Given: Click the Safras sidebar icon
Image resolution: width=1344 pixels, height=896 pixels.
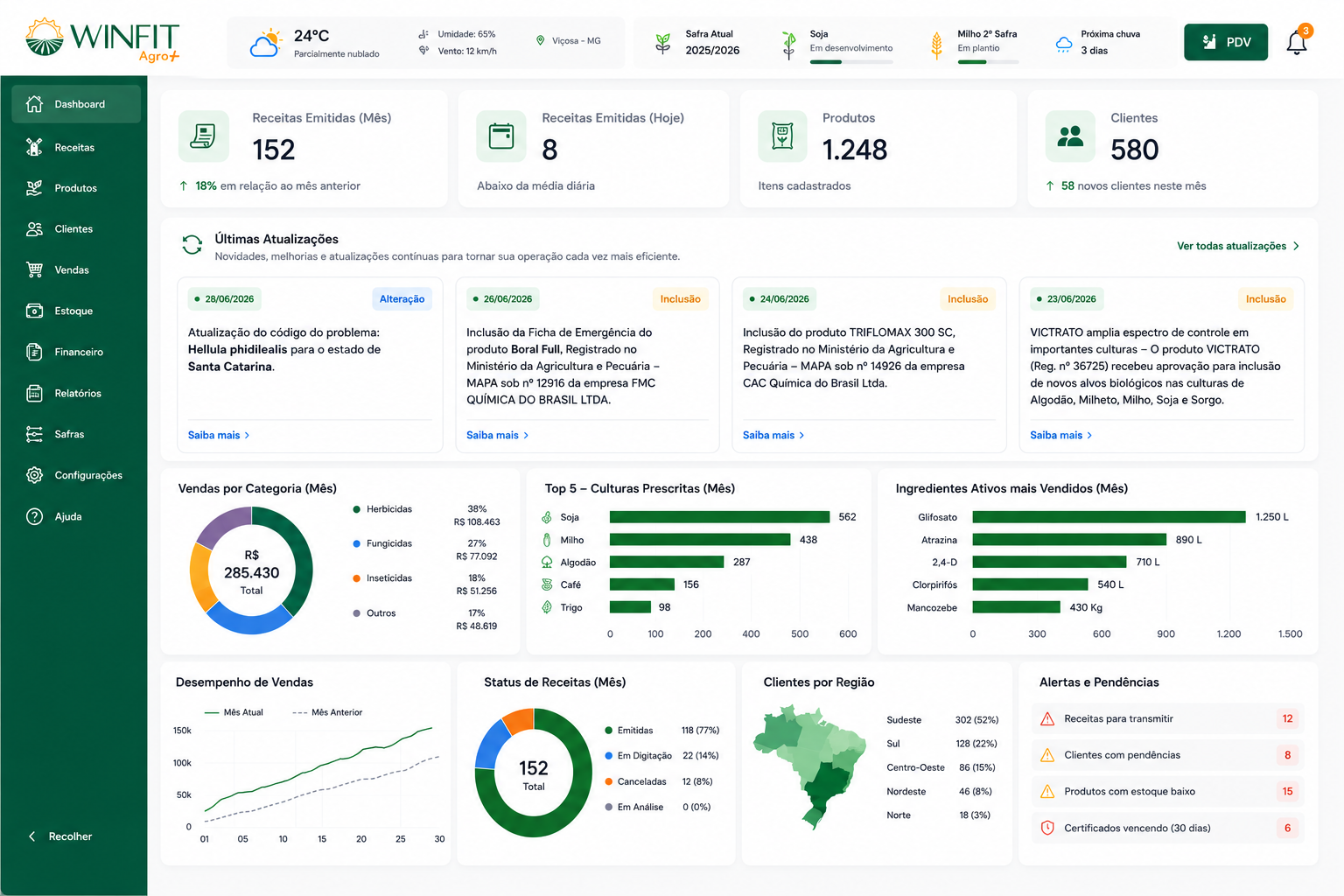Looking at the screenshot, I should [34, 434].
